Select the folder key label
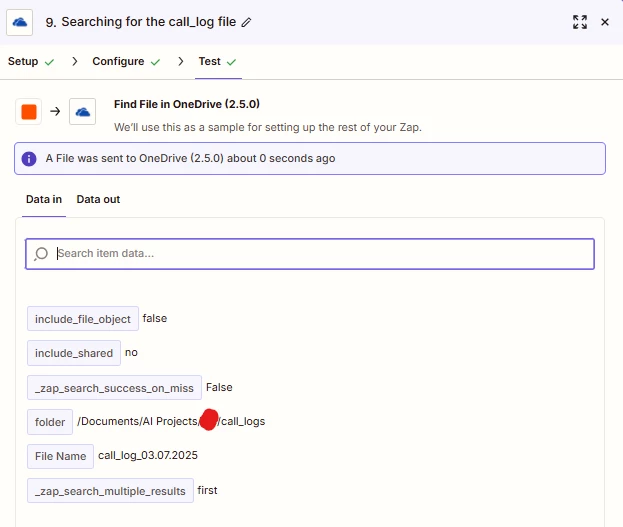The image size is (623, 527). pyautogui.click(x=50, y=422)
